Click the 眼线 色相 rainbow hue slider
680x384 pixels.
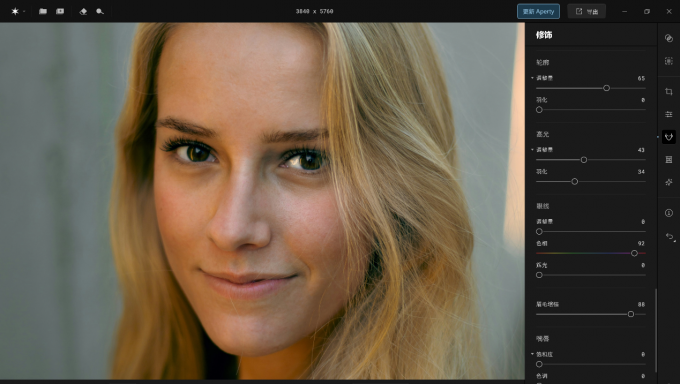point(591,253)
